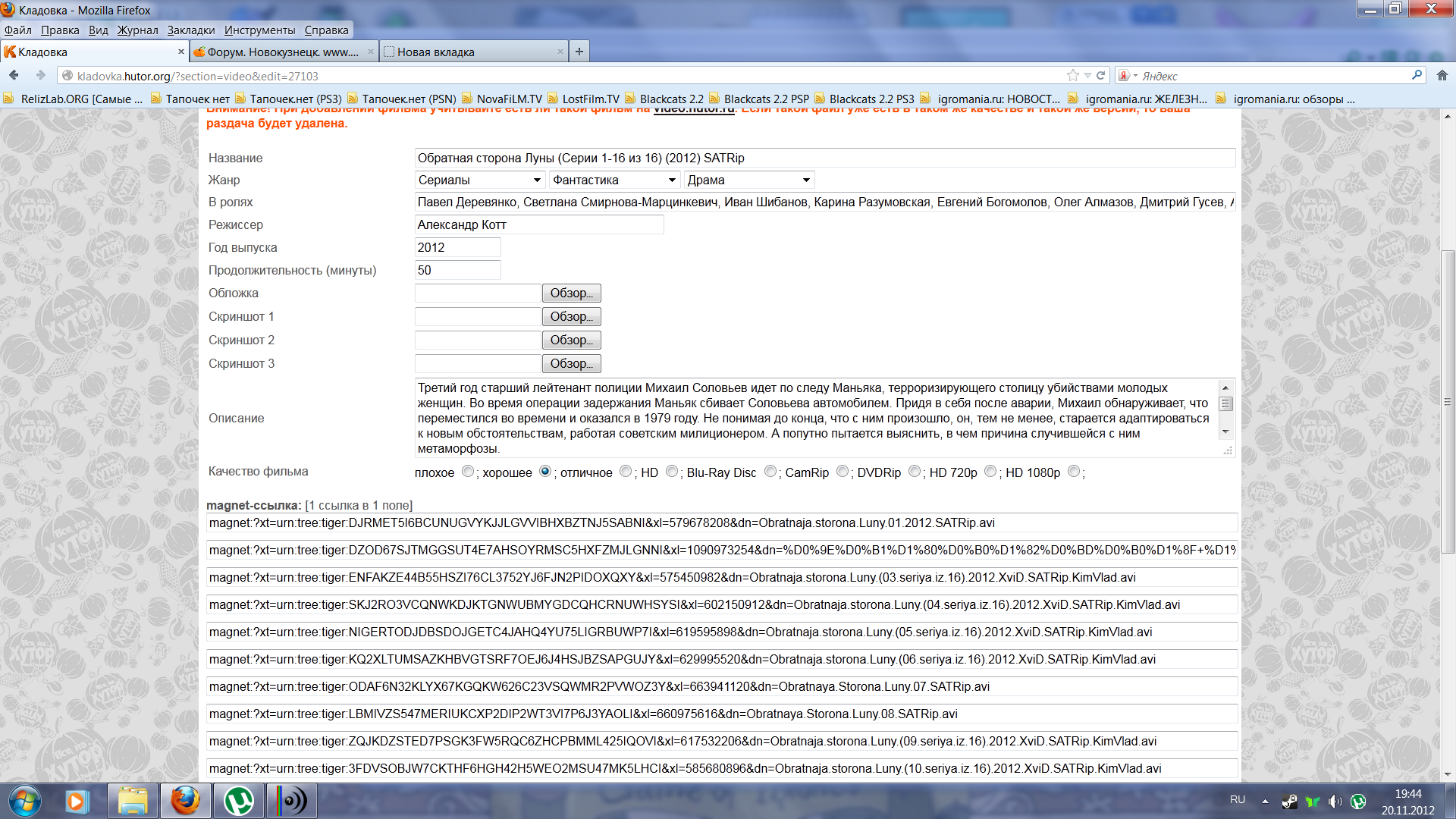Click the bookmark star icon
The height and width of the screenshot is (819, 1456).
(x=1072, y=75)
